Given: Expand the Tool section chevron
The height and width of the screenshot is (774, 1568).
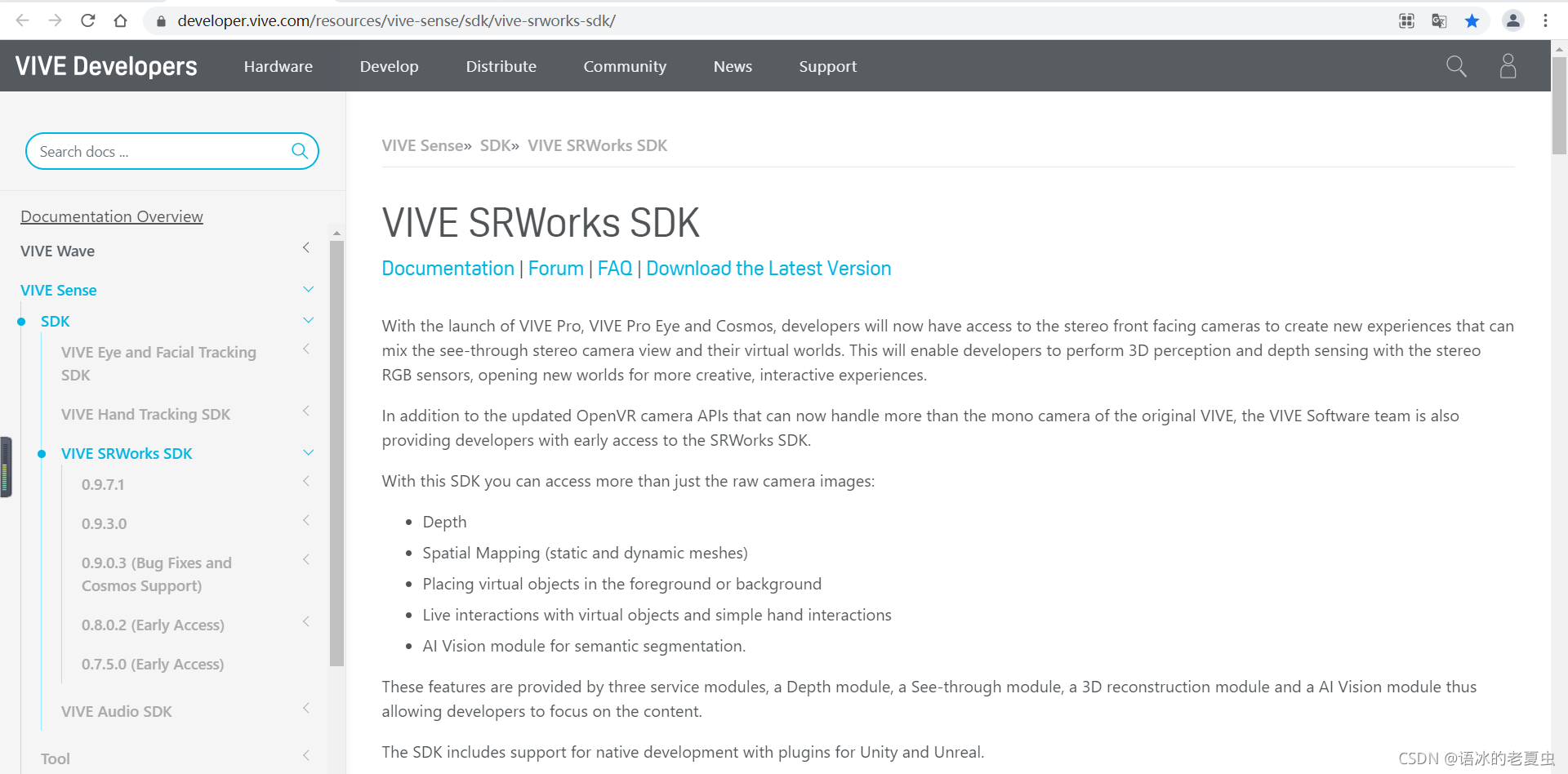Looking at the screenshot, I should tap(306, 755).
